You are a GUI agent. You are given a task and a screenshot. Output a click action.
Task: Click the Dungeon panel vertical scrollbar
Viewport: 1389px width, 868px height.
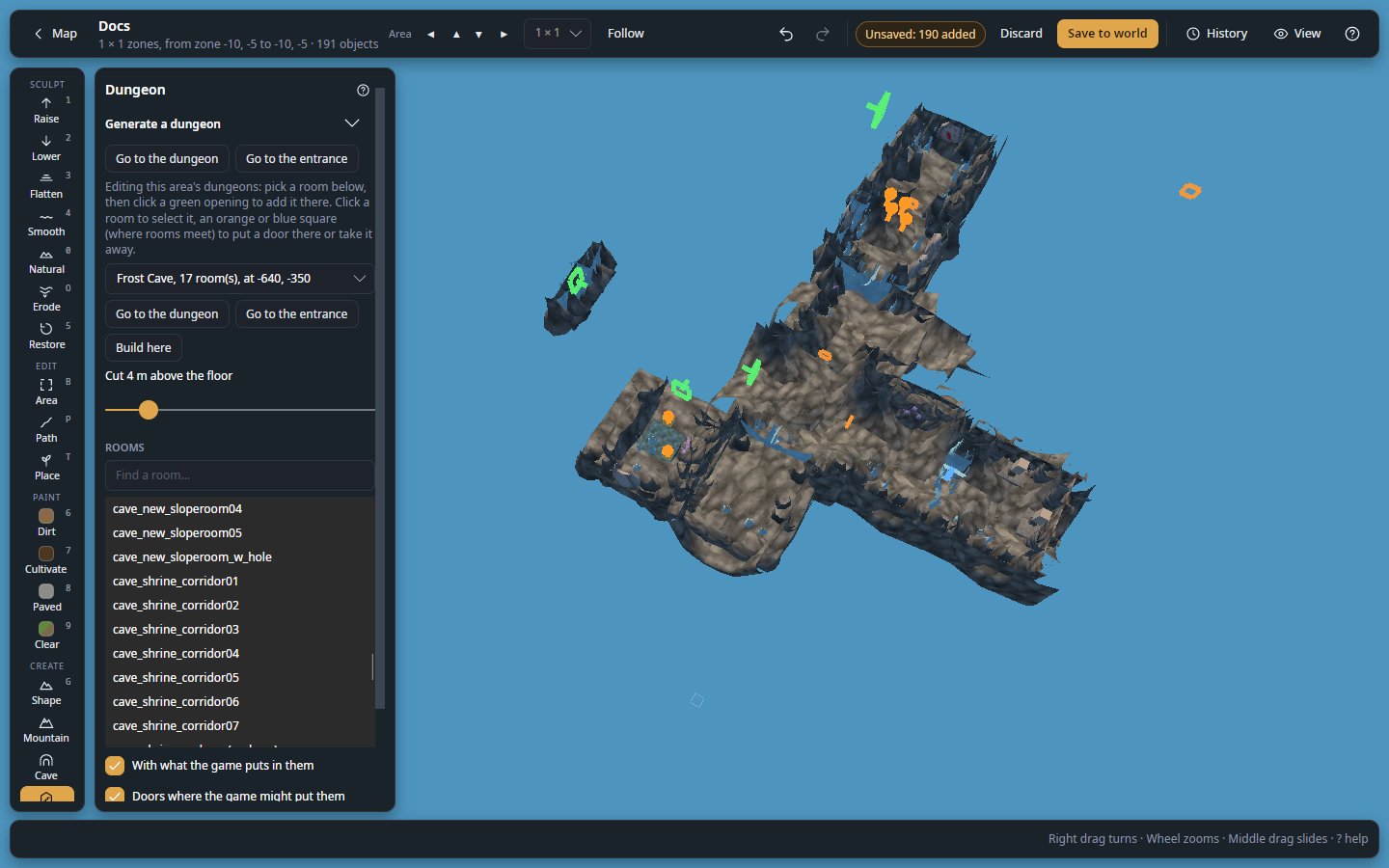coord(380,398)
